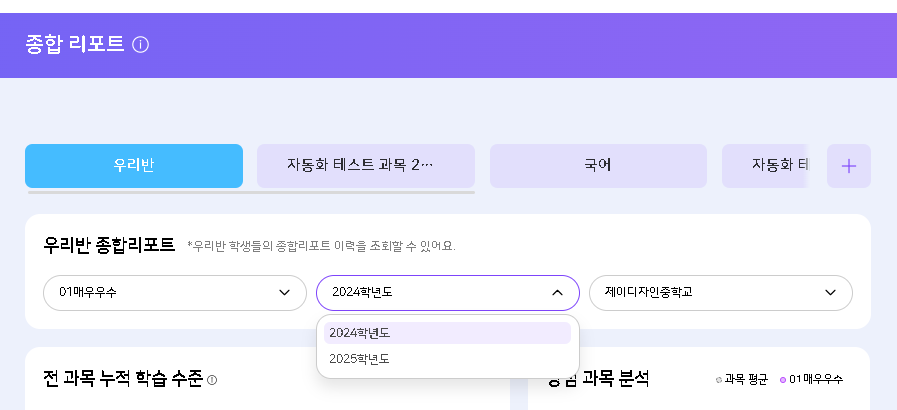Image resolution: width=897 pixels, height=410 pixels.
Task: Collapse the year list using the up chevron
Action: click(x=557, y=293)
